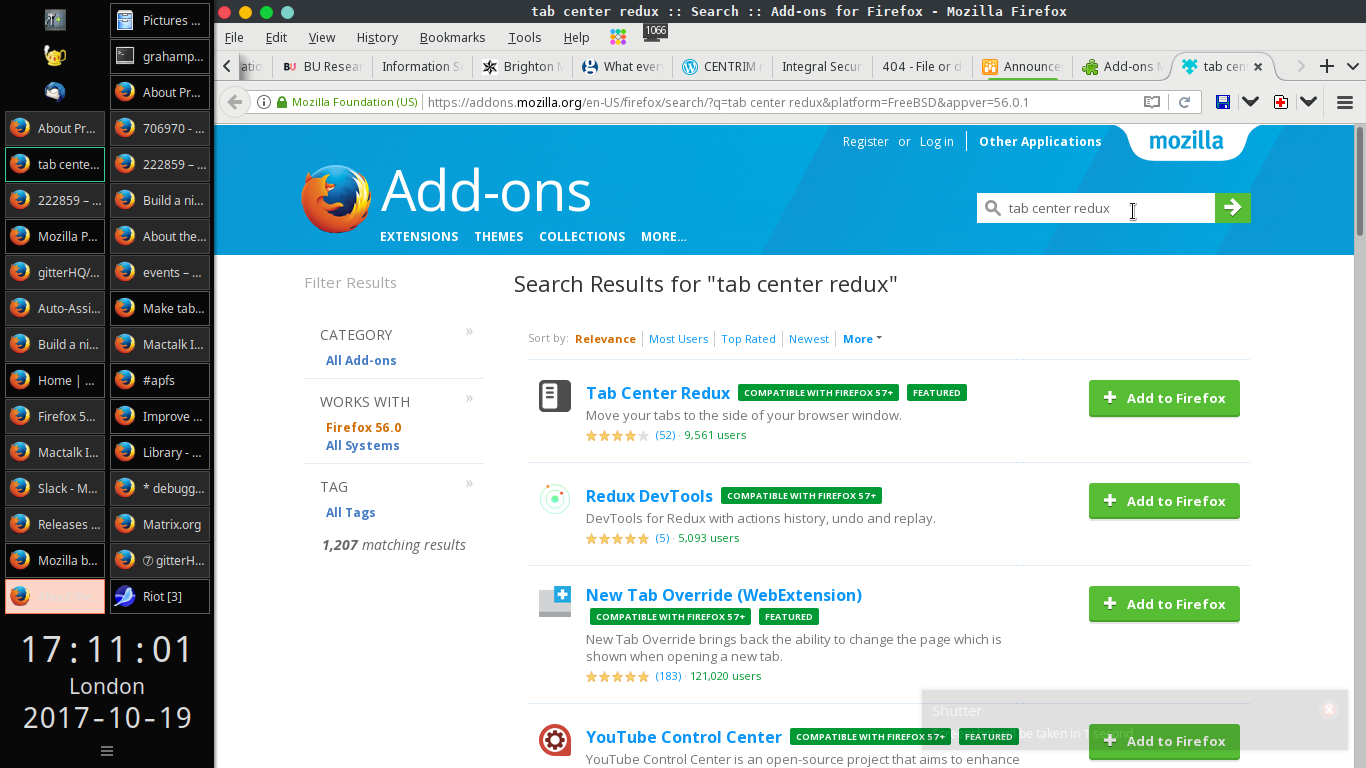Open the yellow teapot panel icon
This screenshot has width=1366, height=768.
[x=55, y=56]
